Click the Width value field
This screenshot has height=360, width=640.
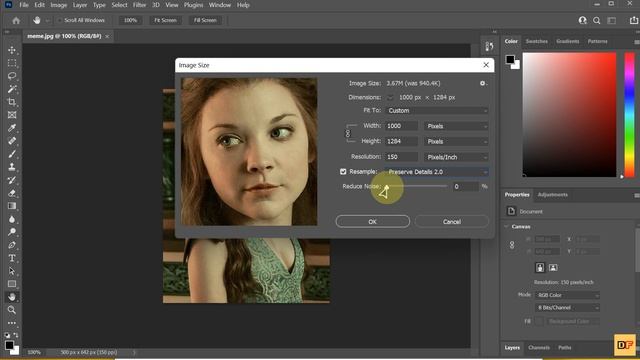tap(401, 126)
